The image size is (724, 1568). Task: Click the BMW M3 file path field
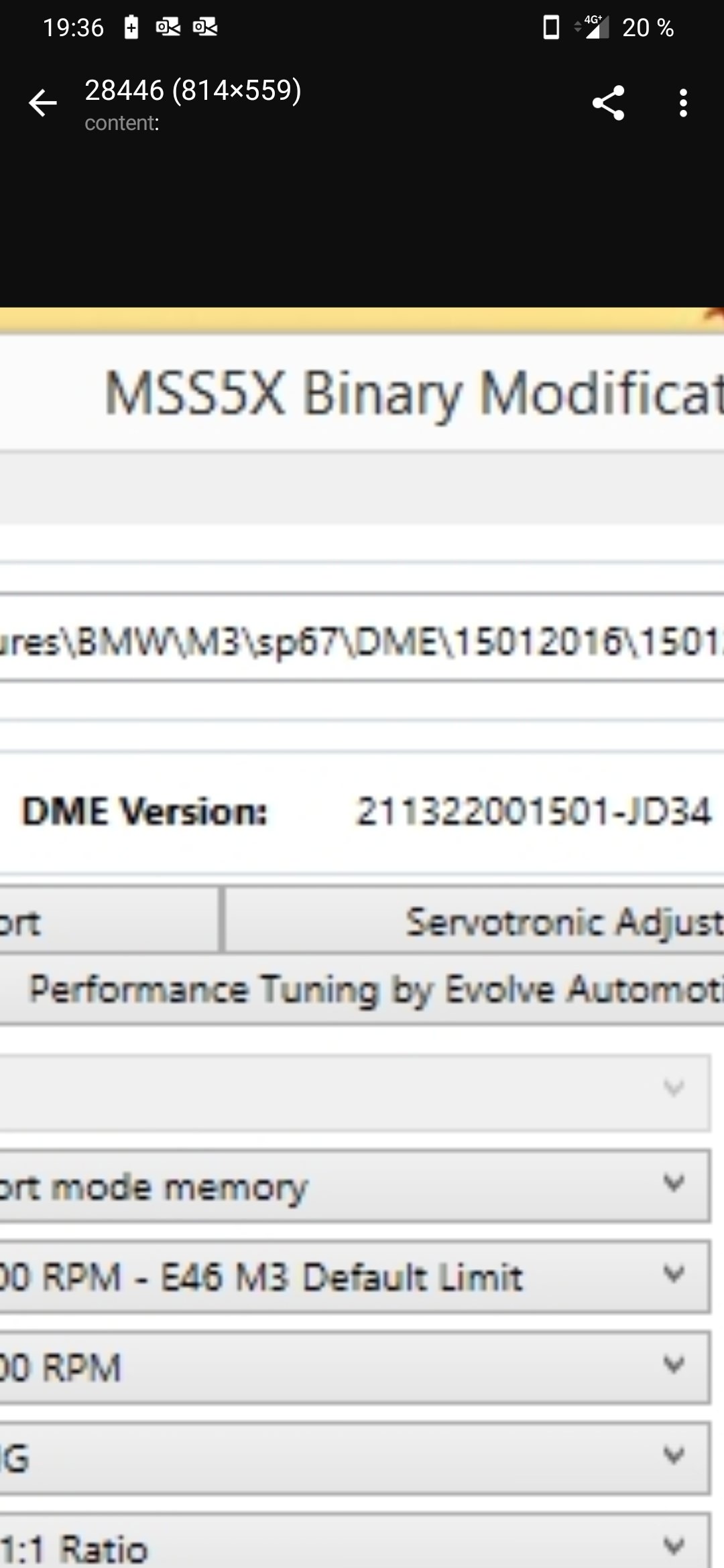[362, 637]
